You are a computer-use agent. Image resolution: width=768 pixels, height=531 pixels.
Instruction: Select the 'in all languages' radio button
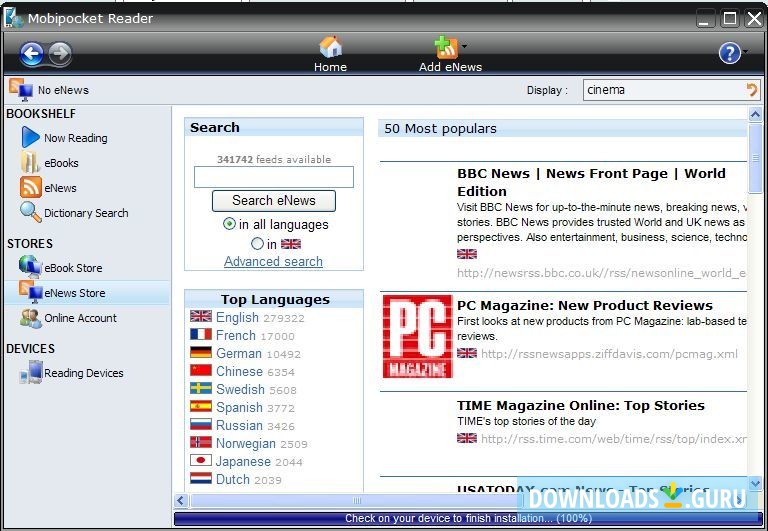click(229, 224)
